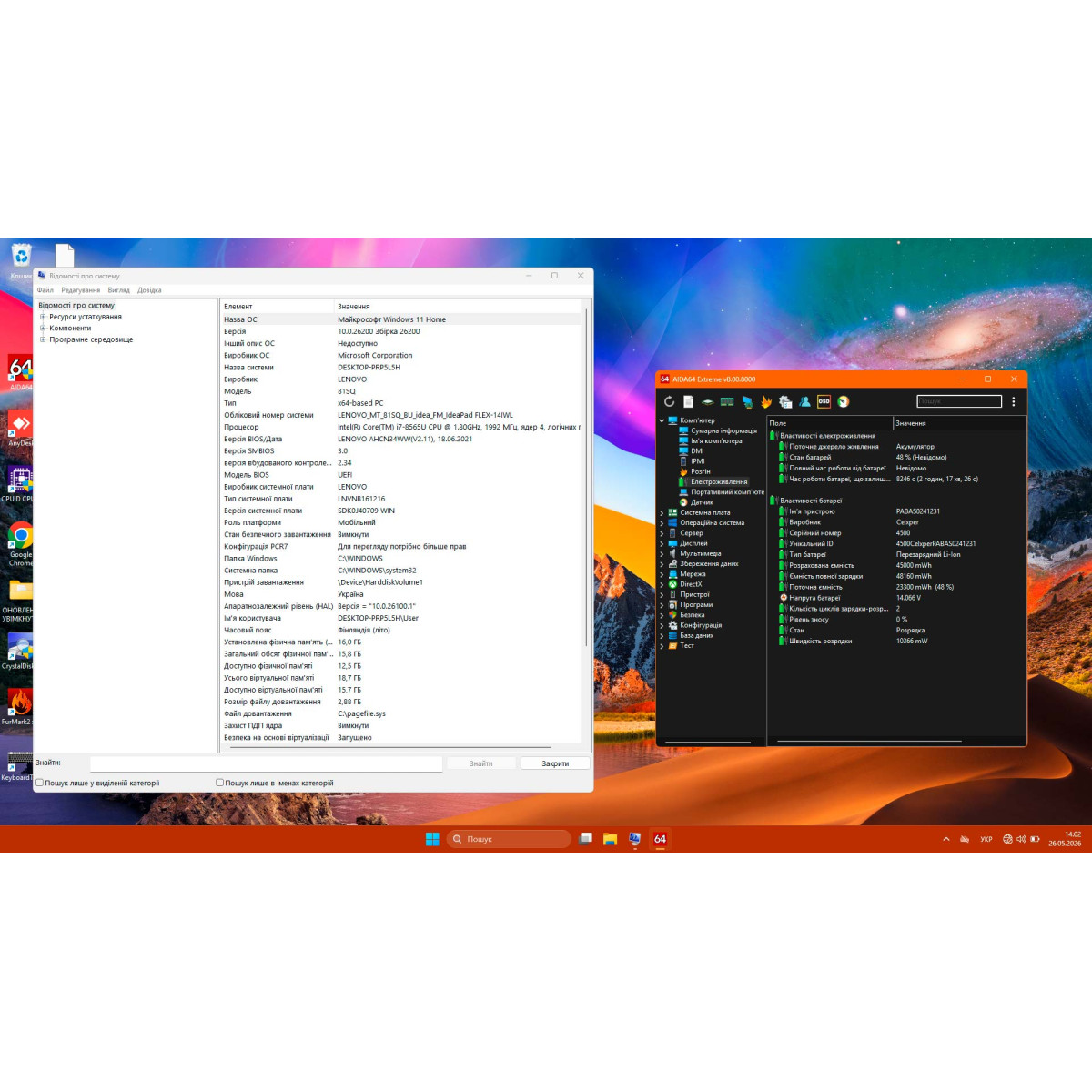Focus the AIDA64 search box
Image resolution: width=1092 pixels, height=1092 pixels.
click(x=959, y=401)
